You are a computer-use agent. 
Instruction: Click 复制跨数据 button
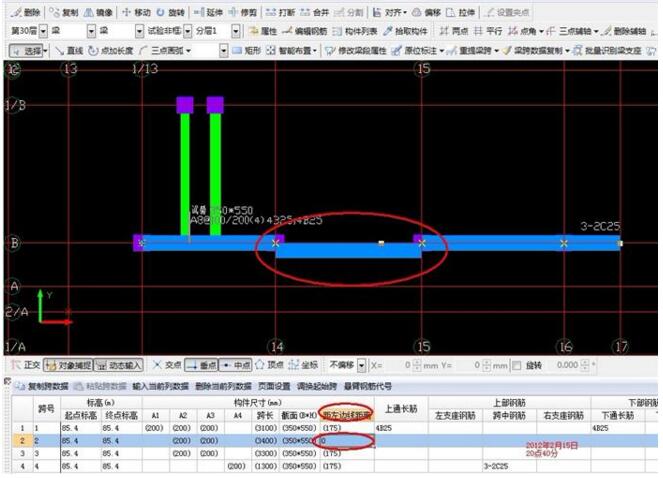click(40, 386)
